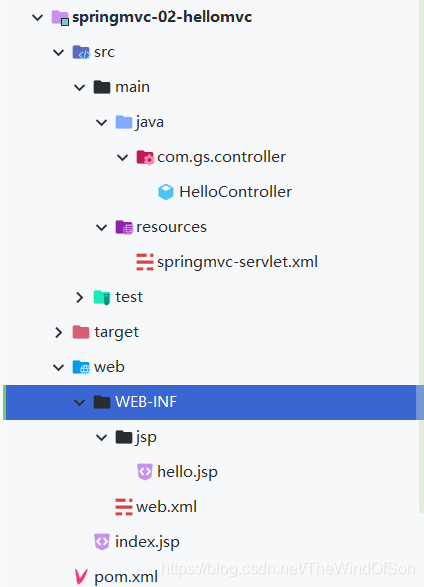
Task: Click the HelloController class icon
Action: tap(166, 192)
